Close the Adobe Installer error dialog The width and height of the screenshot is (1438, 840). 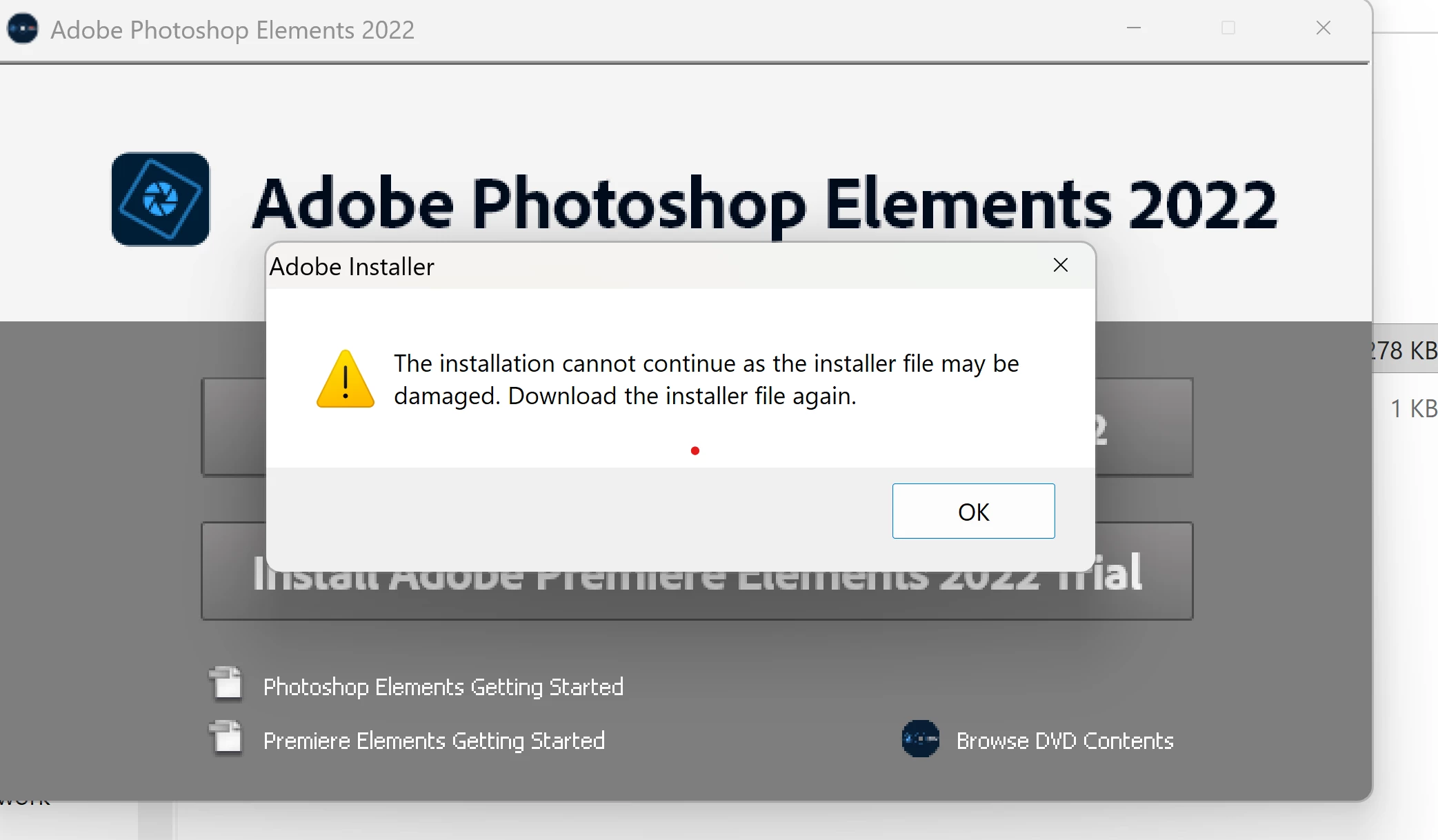1060,266
